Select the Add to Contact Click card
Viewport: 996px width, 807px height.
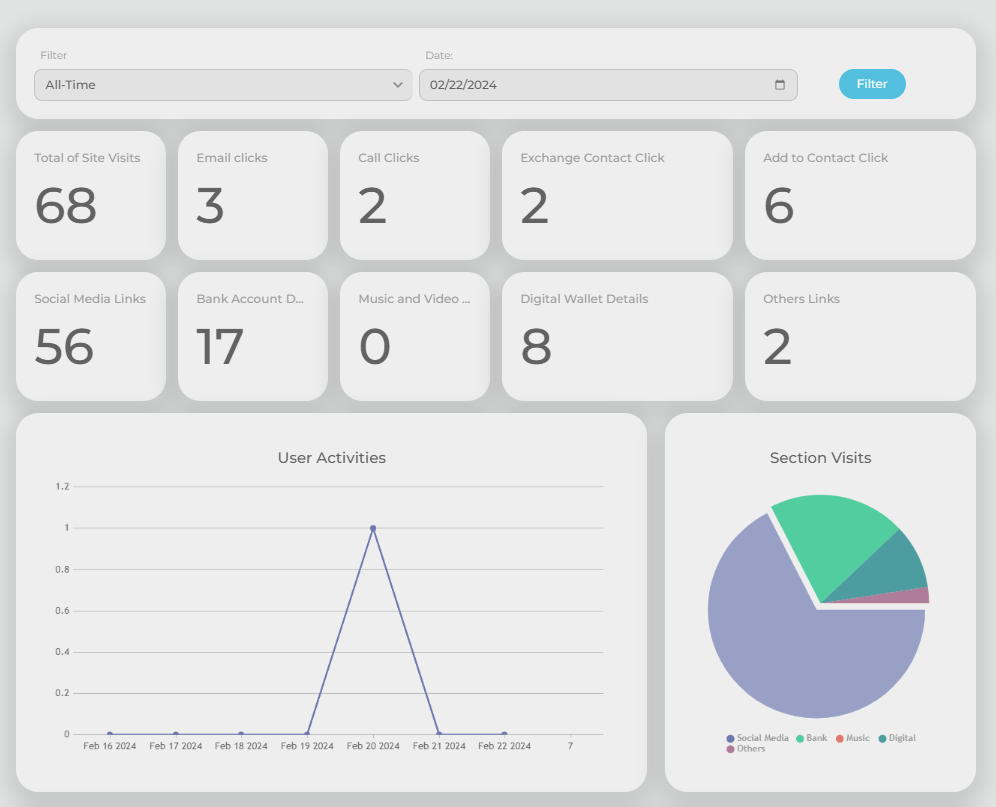[x=860, y=195]
